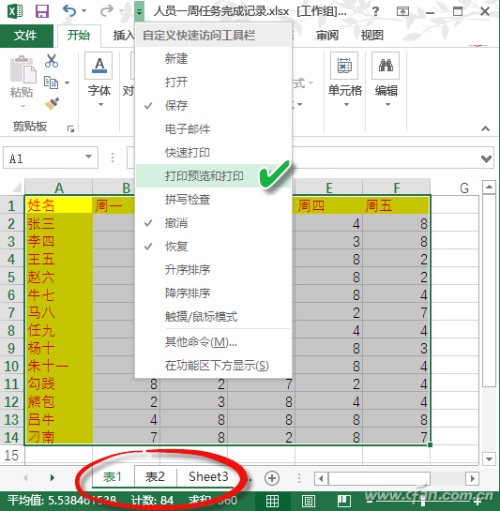Switch to the 表2 sheet tab
This screenshot has height=511, width=500.
(x=155, y=477)
